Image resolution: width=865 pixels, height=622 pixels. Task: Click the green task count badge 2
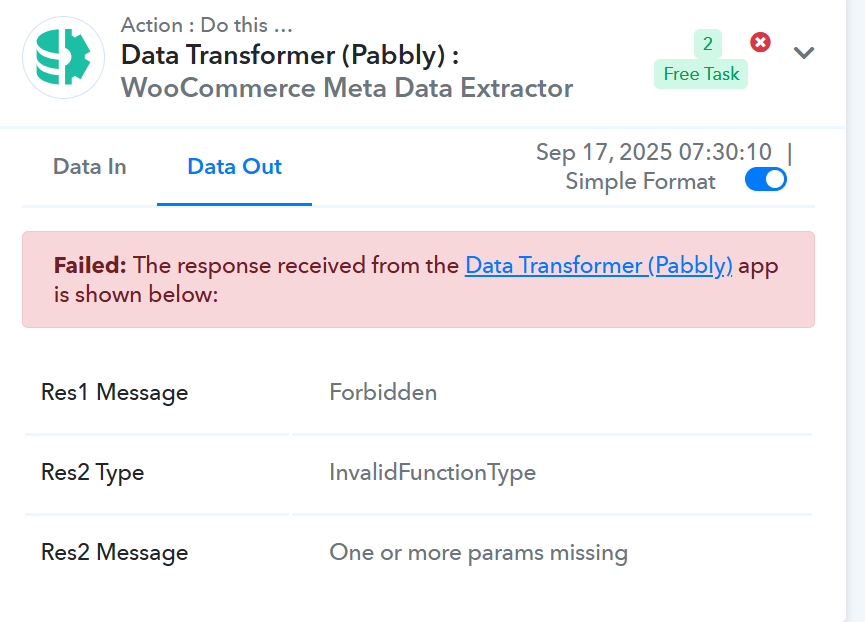point(708,44)
